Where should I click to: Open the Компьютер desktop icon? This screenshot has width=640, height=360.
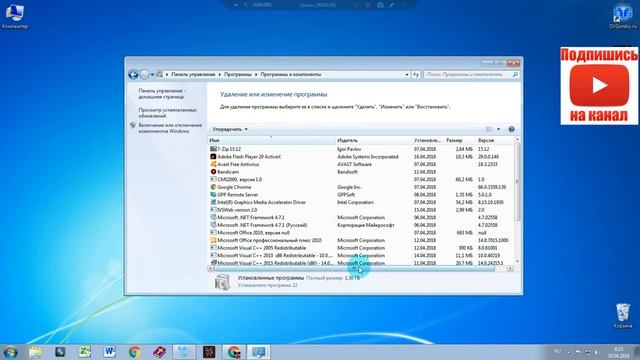[x=15, y=17]
